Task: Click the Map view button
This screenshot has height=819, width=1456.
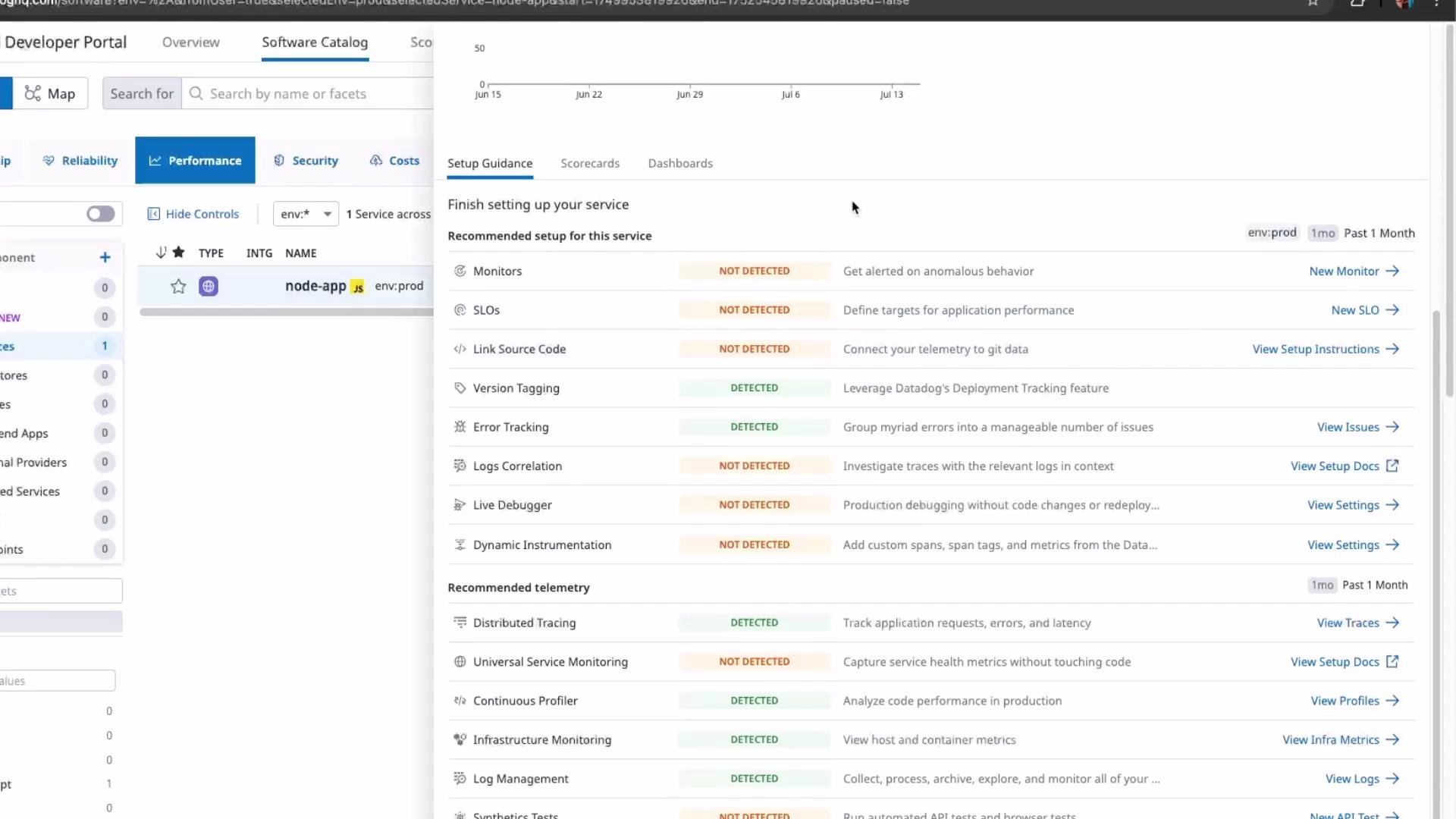Action: pyautogui.click(x=50, y=93)
